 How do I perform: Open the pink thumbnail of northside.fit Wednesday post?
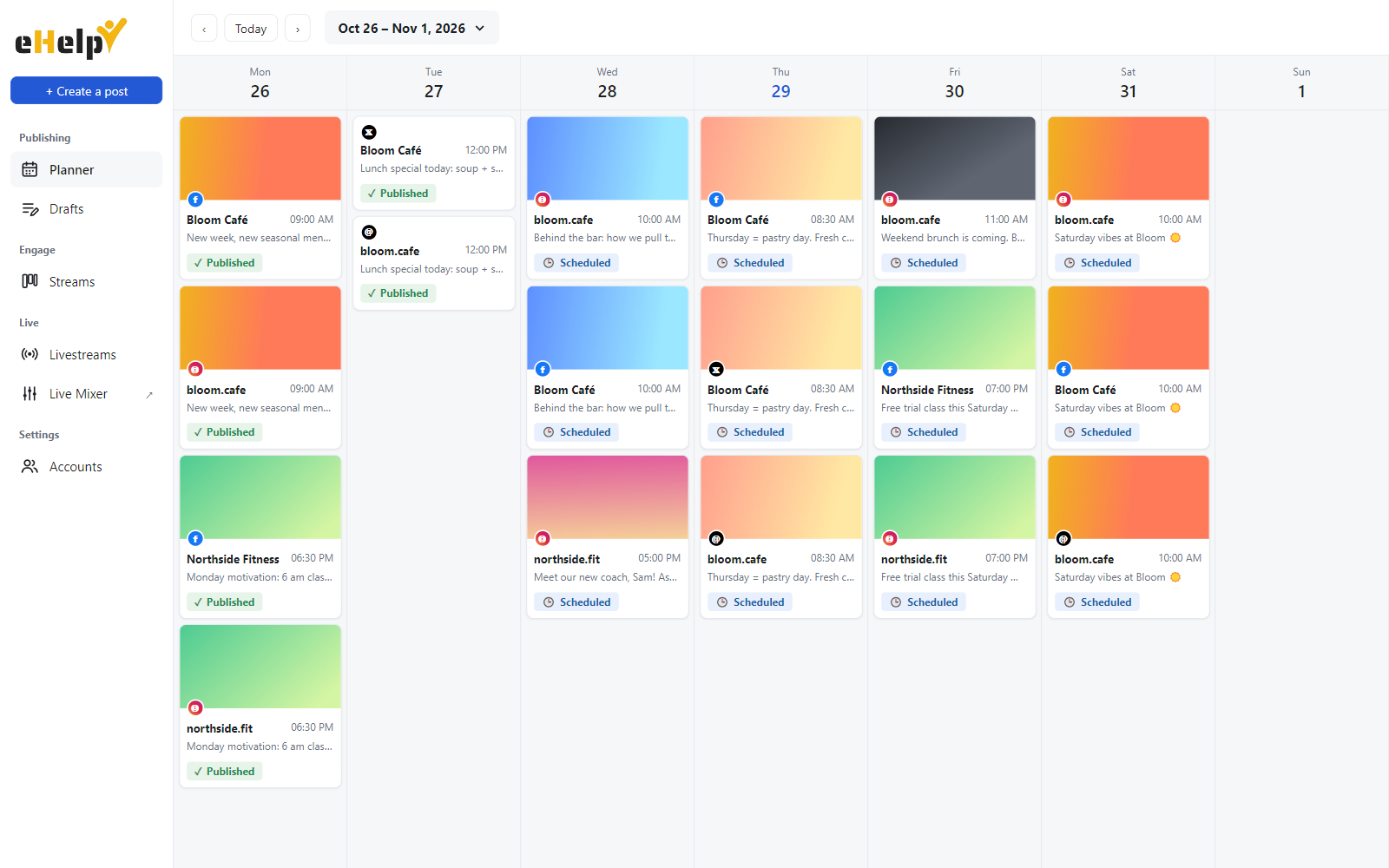point(608,496)
